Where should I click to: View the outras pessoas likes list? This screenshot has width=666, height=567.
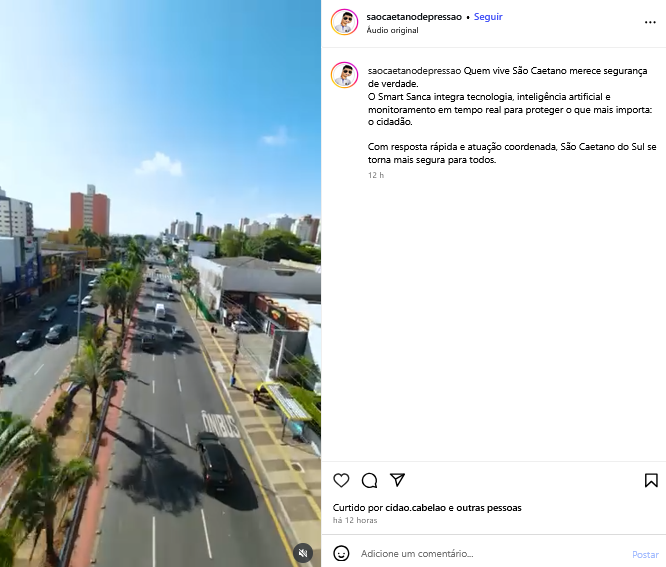click(489, 508)
